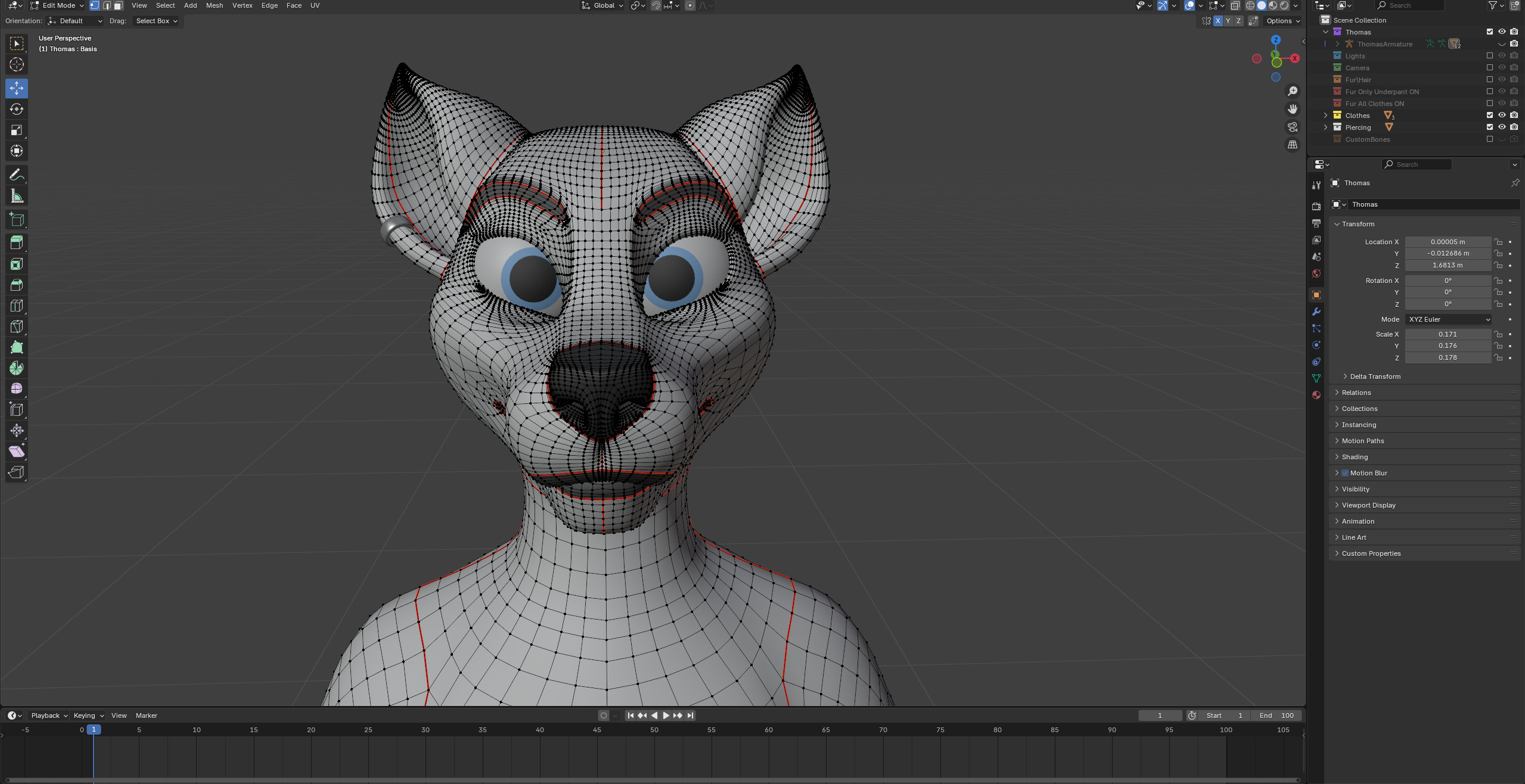Open Object Data mesh properties tab
The image size is (1525, 784).
point(1316,378)
